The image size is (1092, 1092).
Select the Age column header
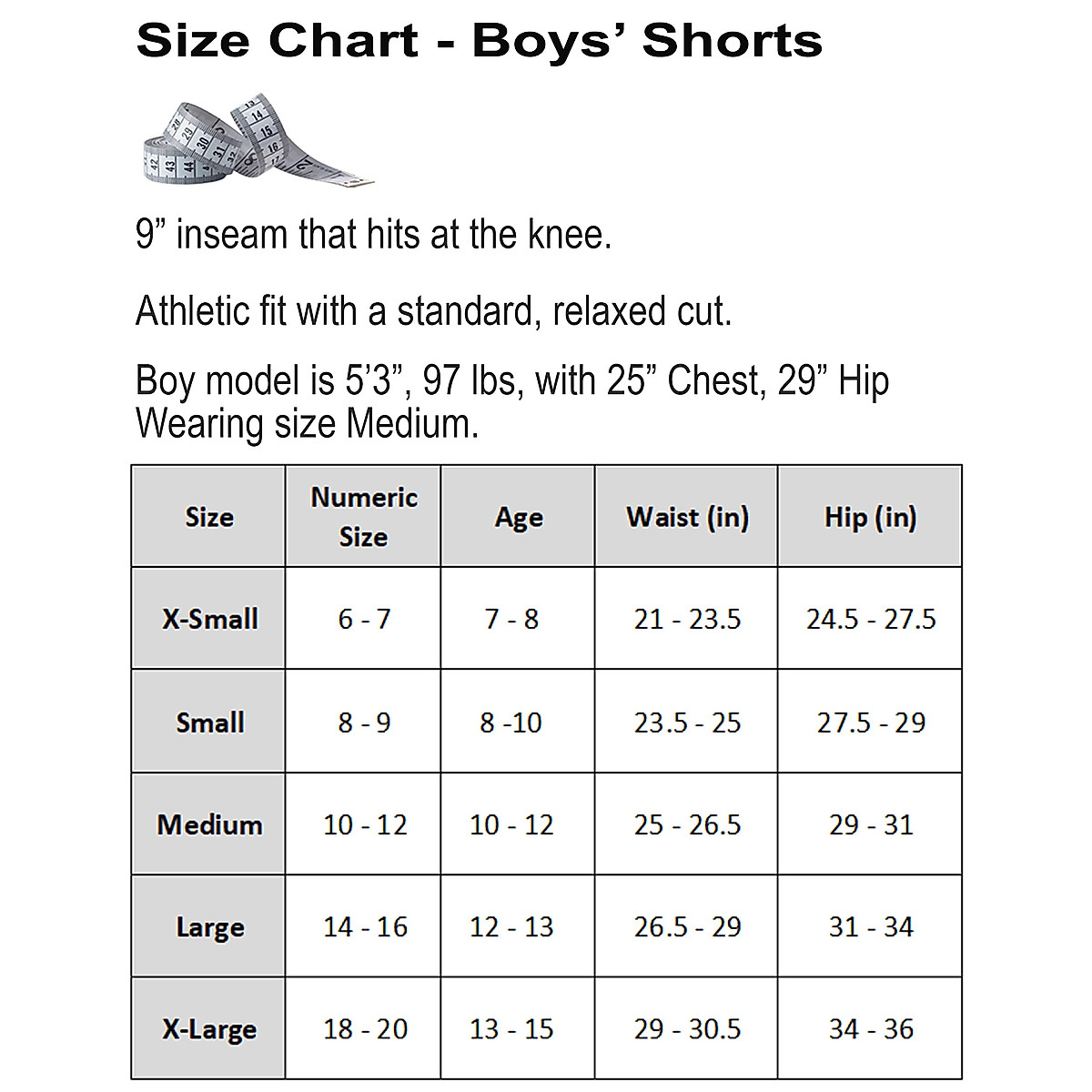(518, 517)
